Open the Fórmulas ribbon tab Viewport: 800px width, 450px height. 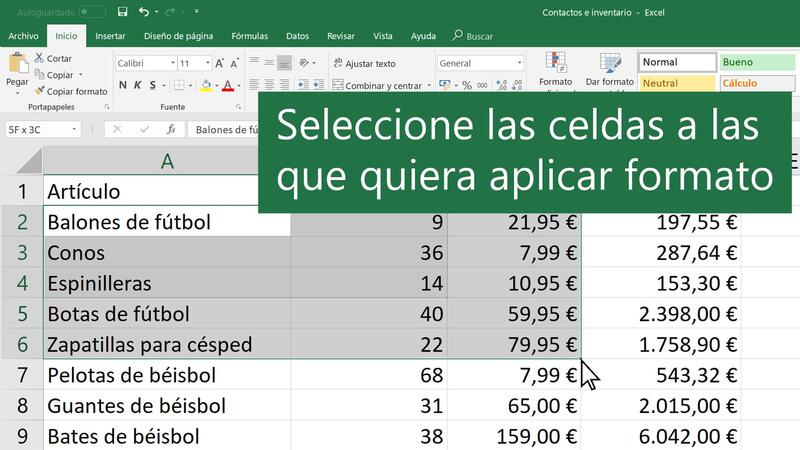[249, 36]
